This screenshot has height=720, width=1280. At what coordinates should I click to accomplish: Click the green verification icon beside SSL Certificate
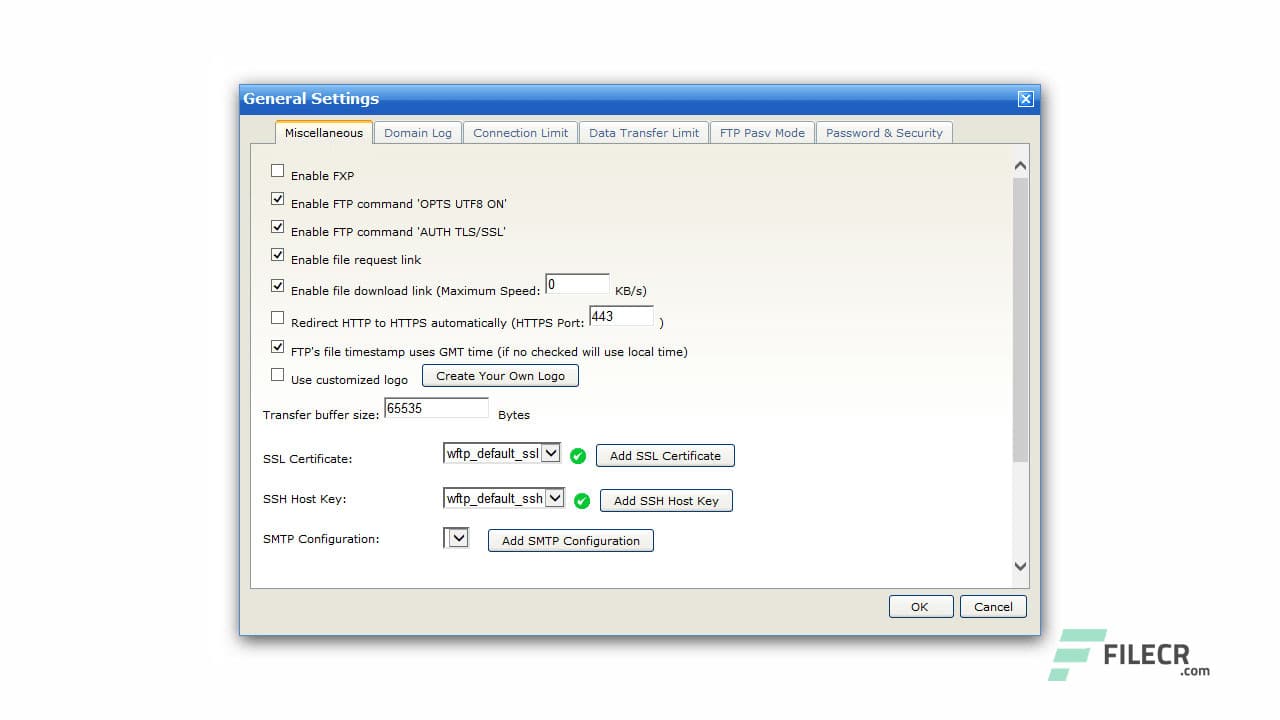point(578,455)
